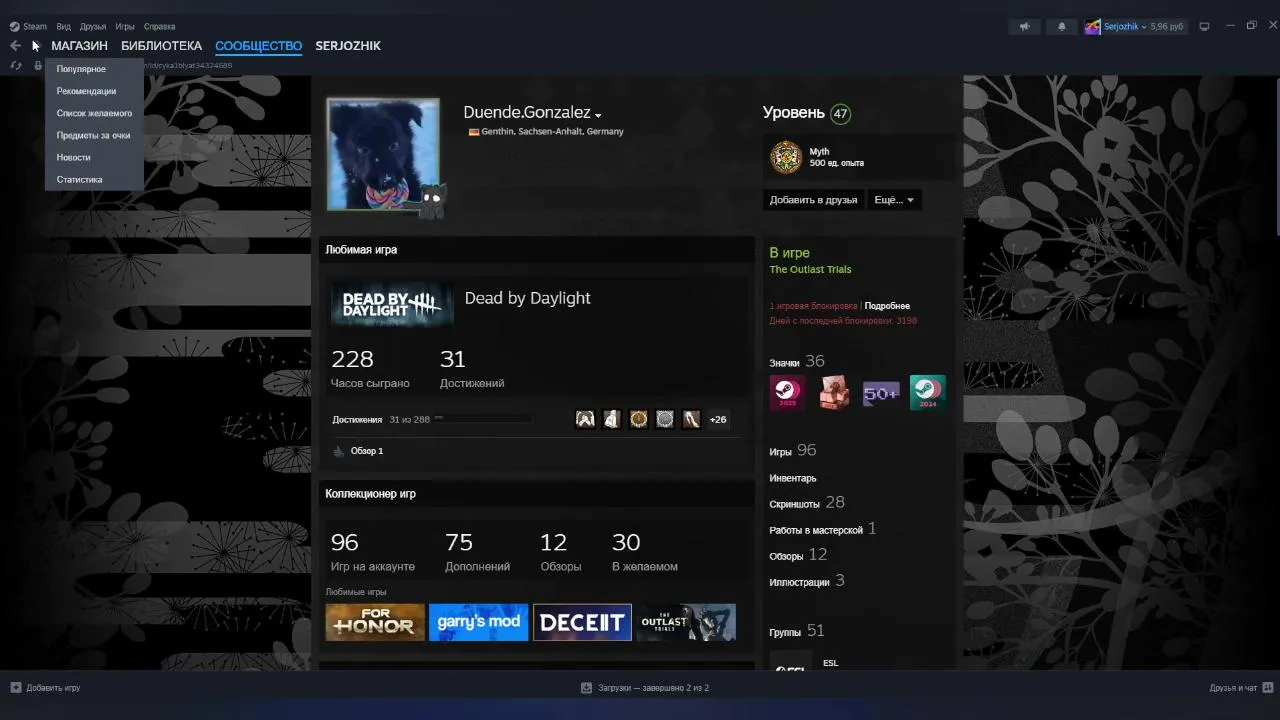
Task: Click the Steam logo in menu bar
Action: pyautogui.click(x=15, y=27)
